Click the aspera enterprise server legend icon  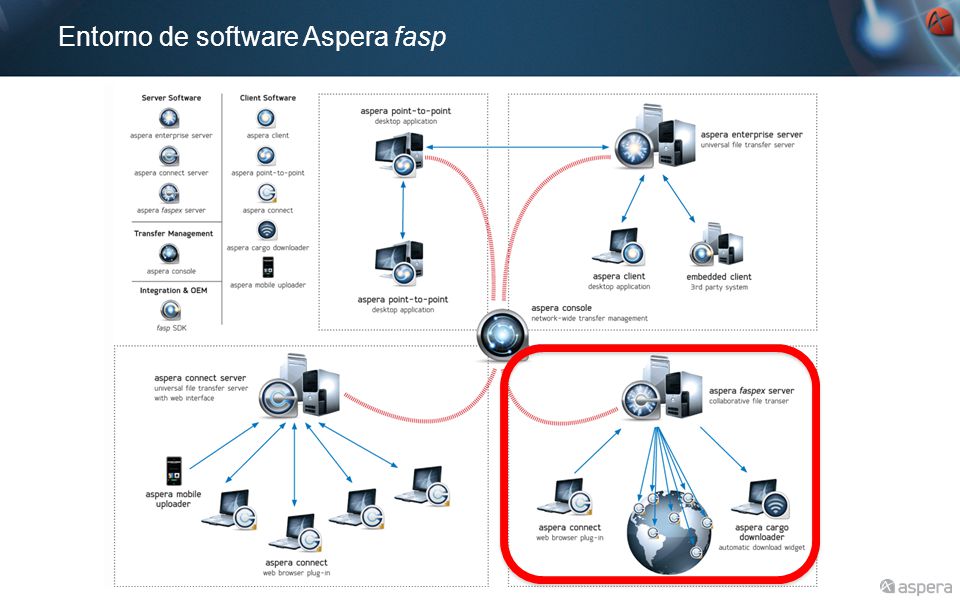click(x=168, y=118)
